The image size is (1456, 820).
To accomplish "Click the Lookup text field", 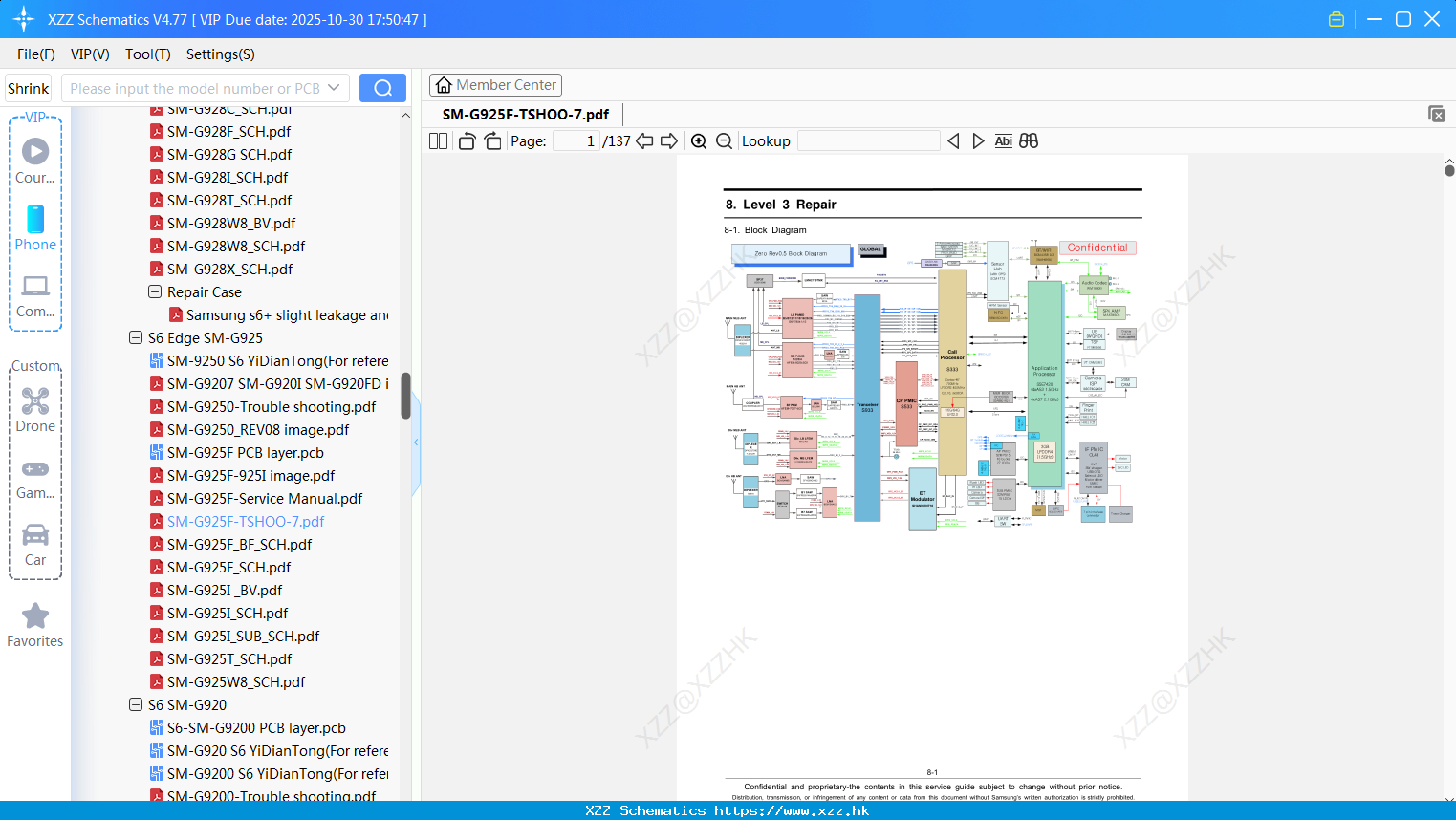I will [x=868, y=141].
